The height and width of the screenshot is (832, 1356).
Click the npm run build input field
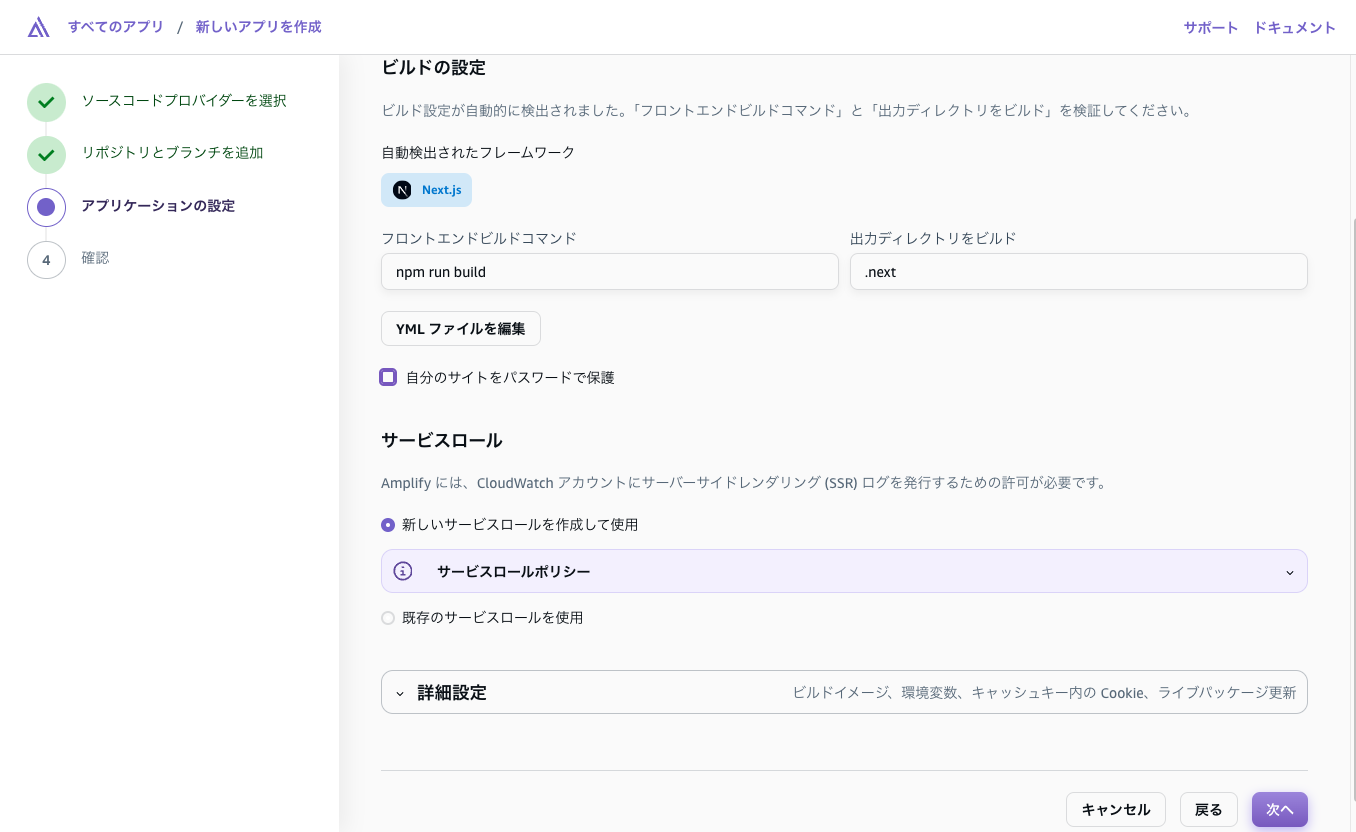tap(610, 272)
